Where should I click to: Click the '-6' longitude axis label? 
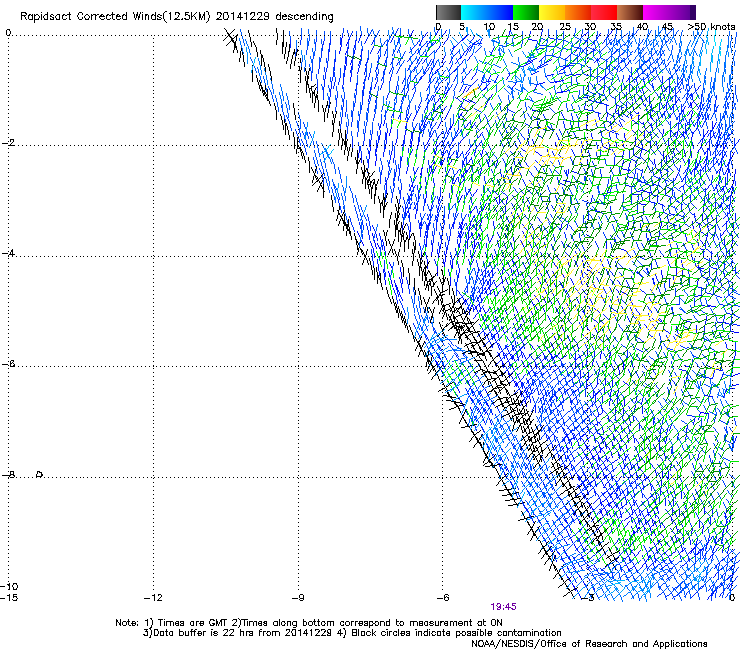[443, 598]
